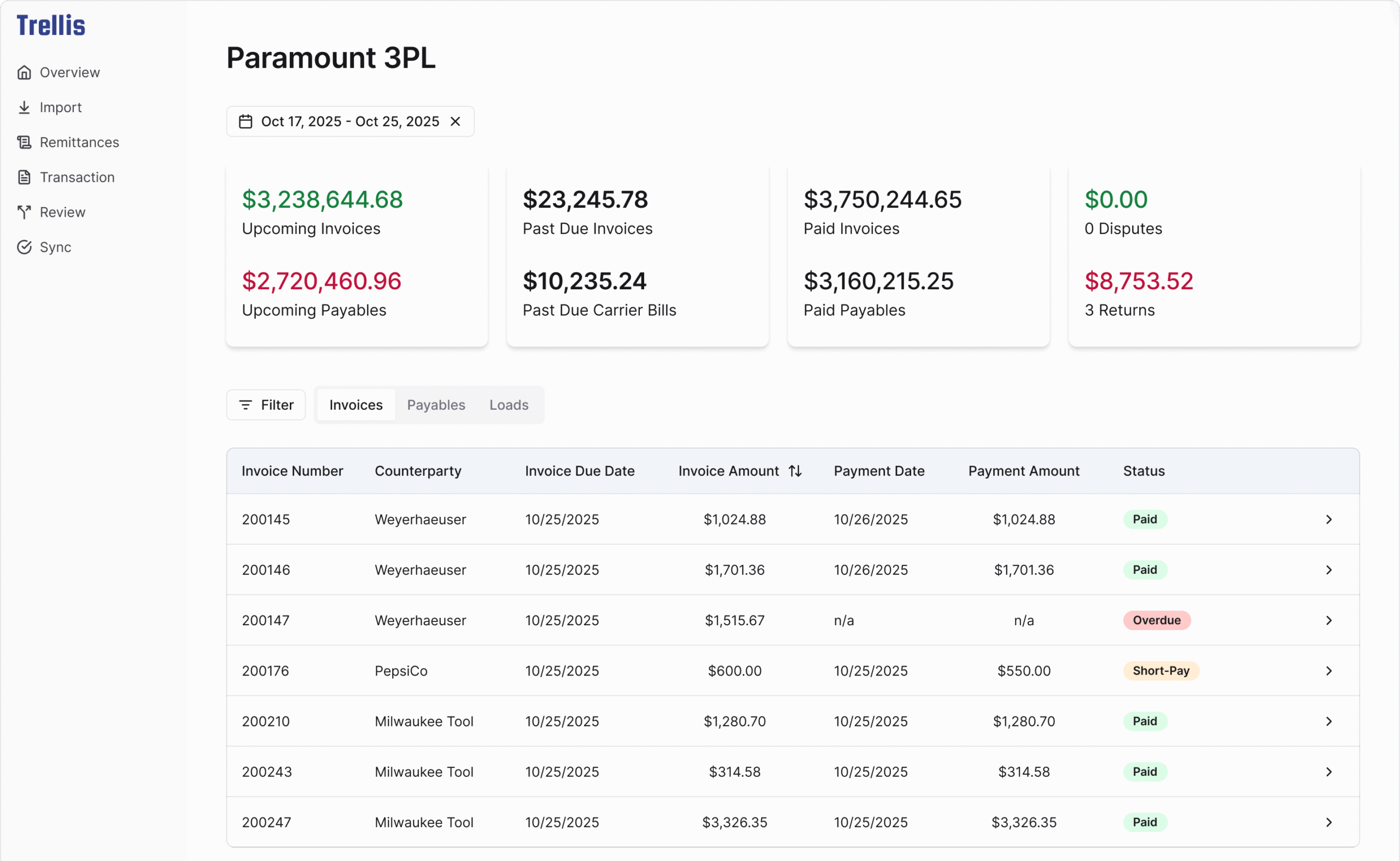Expand invoice 200145 row chevron
This screenshot has height=861, width=1400.
(1328, 519)
